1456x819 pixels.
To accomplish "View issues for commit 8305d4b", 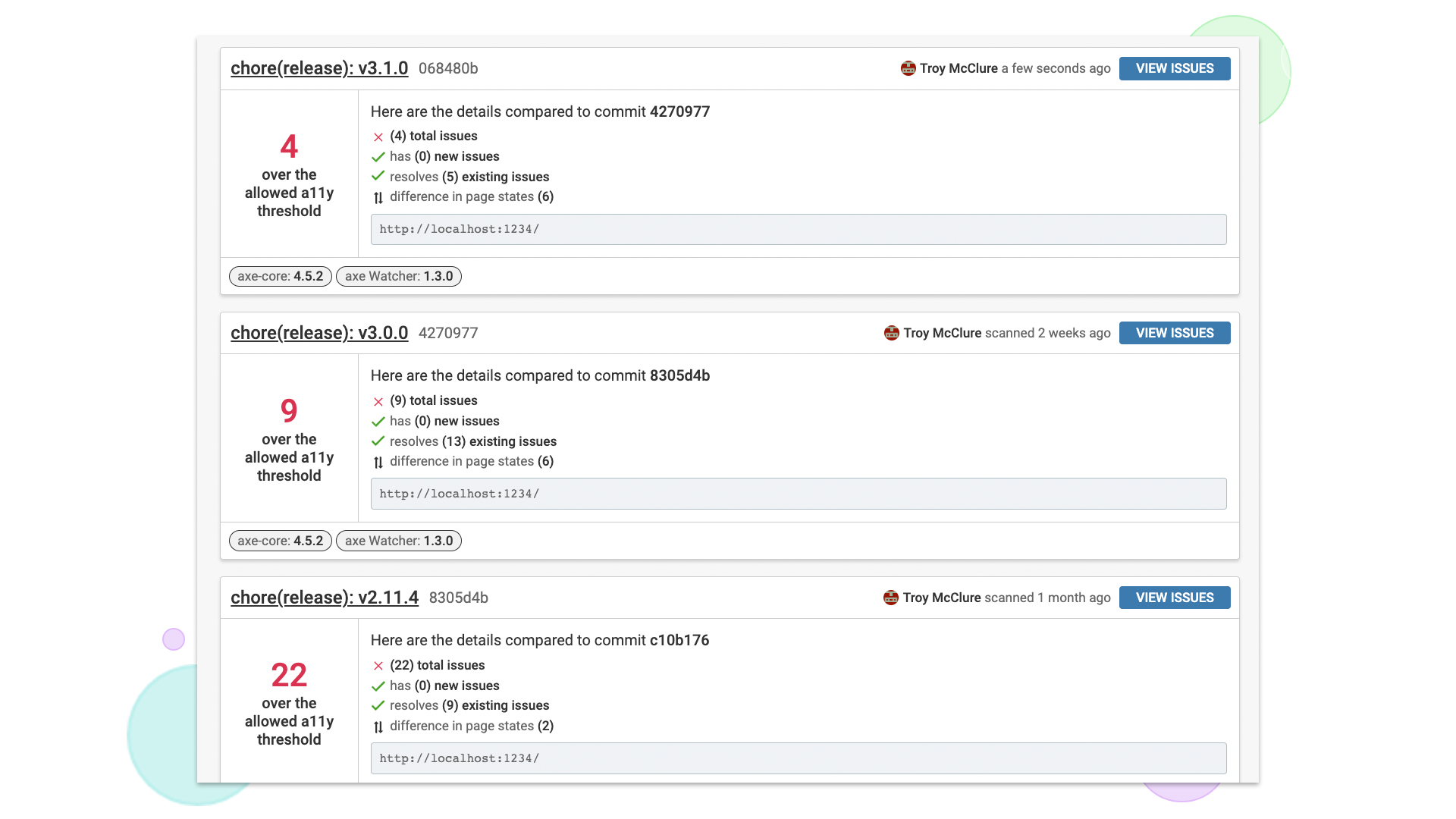I will (x=1174, y=598).
